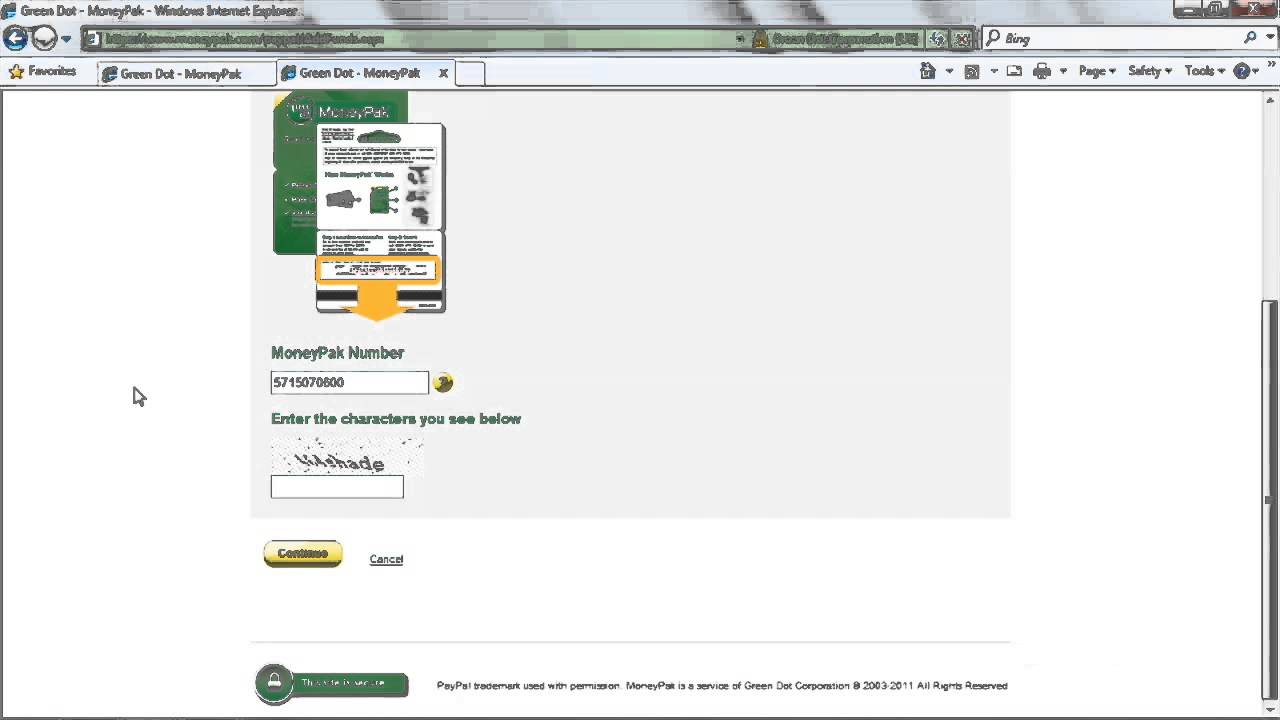Click the MoneyPak Number input field
This screenshot has width=1280, height=720.
[x=349, y=382]
